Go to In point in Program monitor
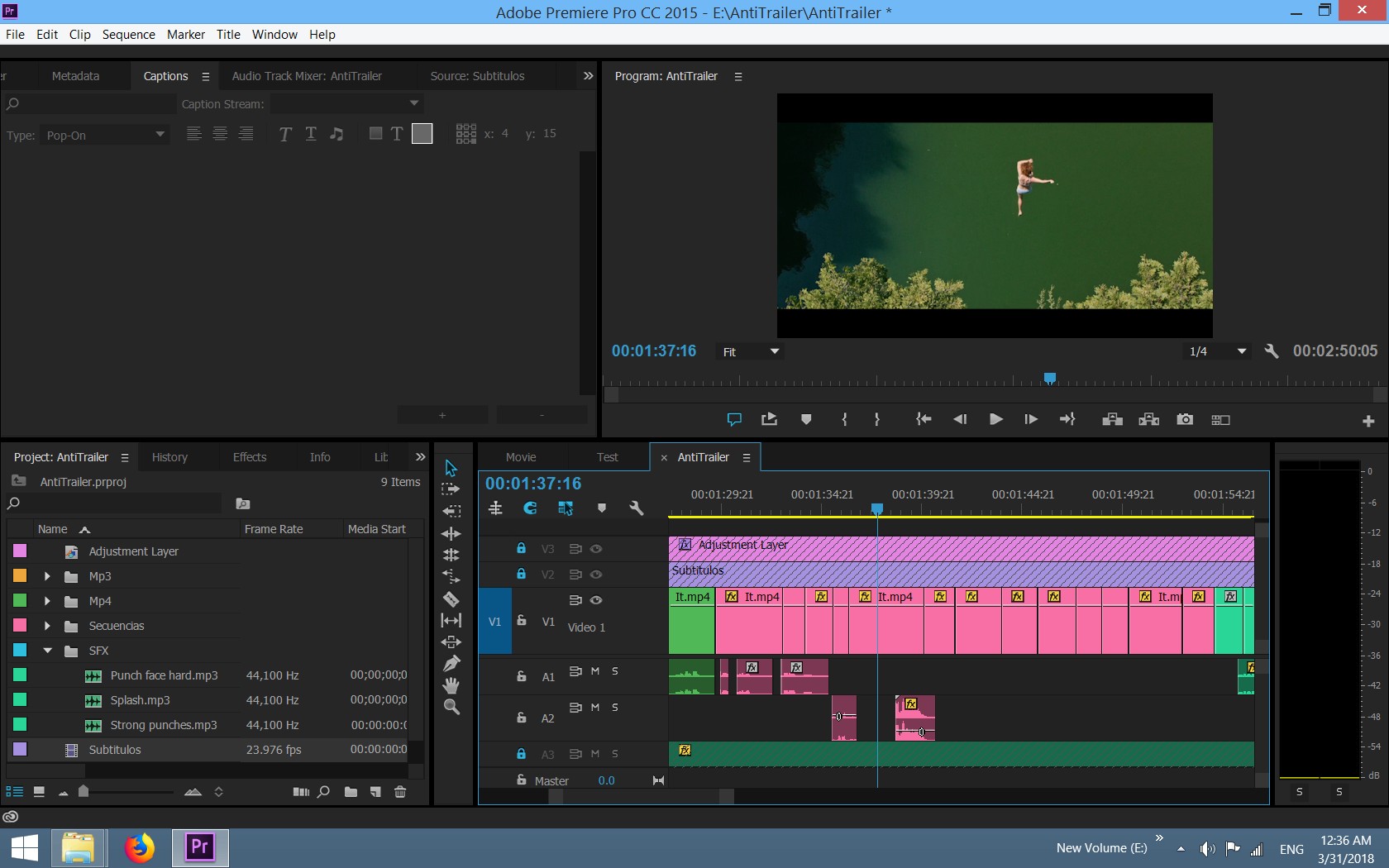The image size is (1389, 868). [x=924, y=420]
